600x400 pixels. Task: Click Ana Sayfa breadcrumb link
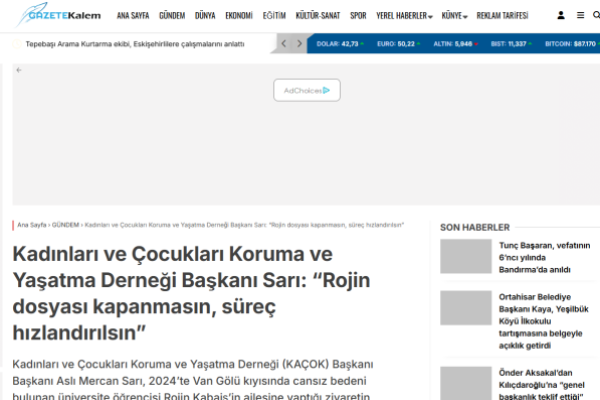[x=32, y=225]
